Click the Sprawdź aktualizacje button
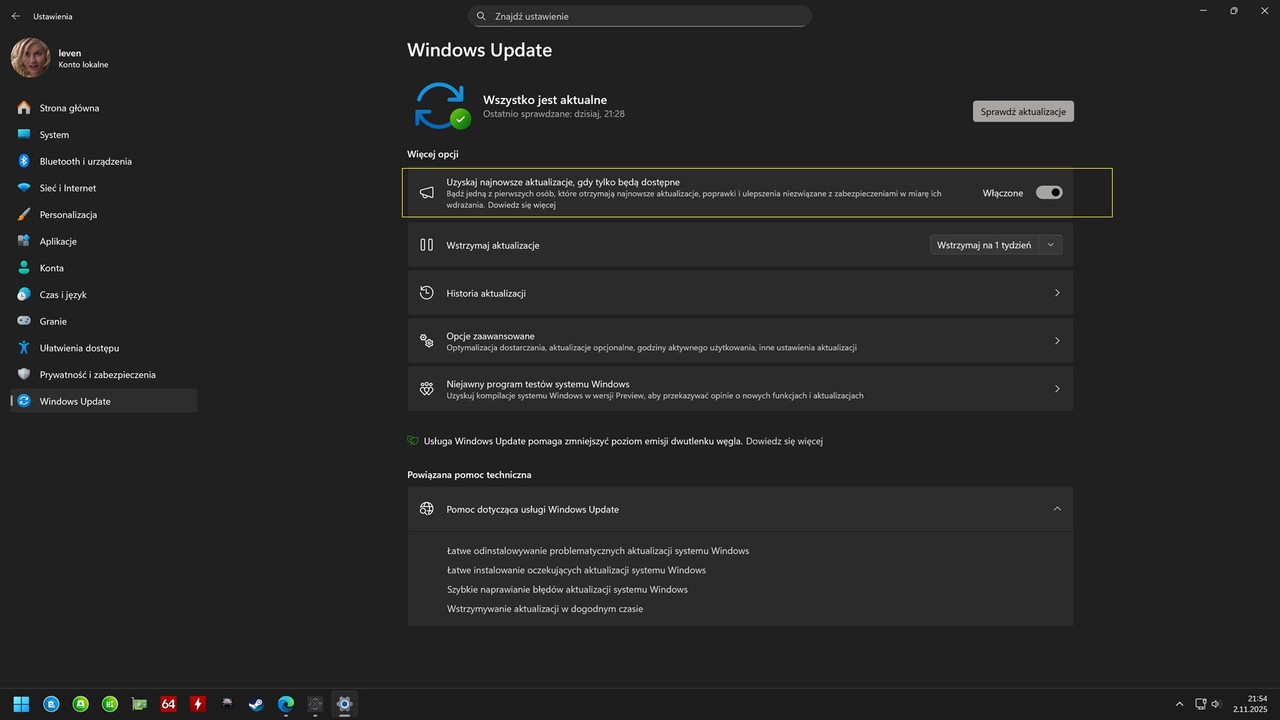 pos(1023,111)
